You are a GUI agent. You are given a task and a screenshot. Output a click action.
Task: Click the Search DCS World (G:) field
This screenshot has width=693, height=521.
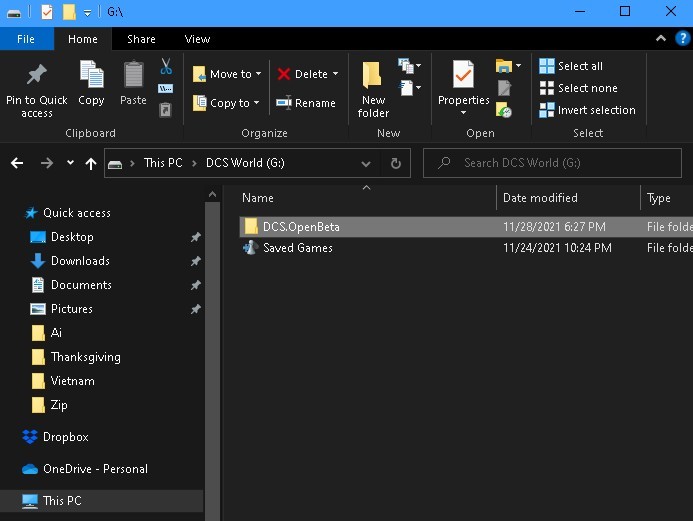click(552, 163)
